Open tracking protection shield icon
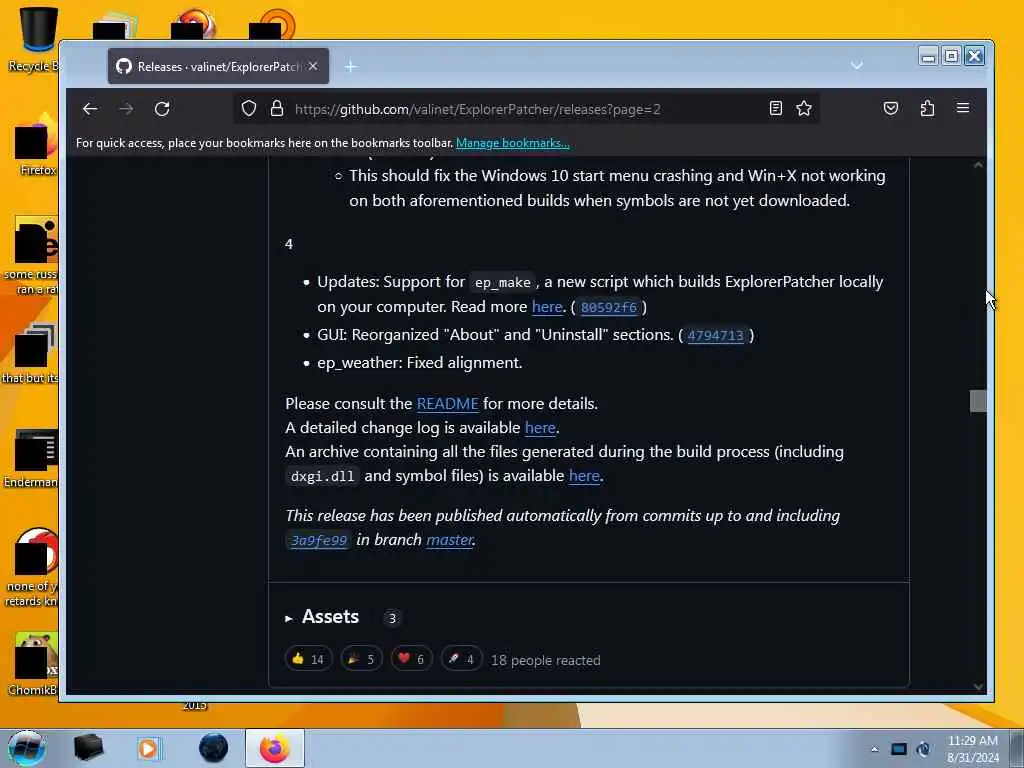The image size is (1024, 768). [249, 108]
